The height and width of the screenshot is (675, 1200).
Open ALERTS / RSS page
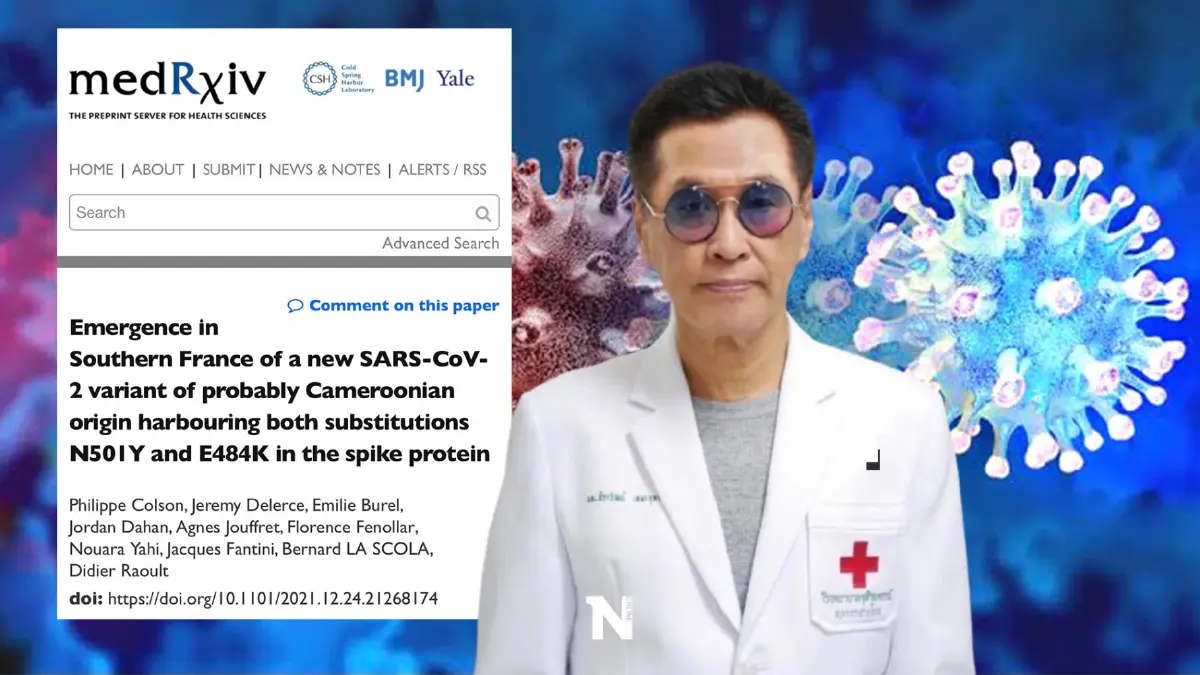(443, 170)
